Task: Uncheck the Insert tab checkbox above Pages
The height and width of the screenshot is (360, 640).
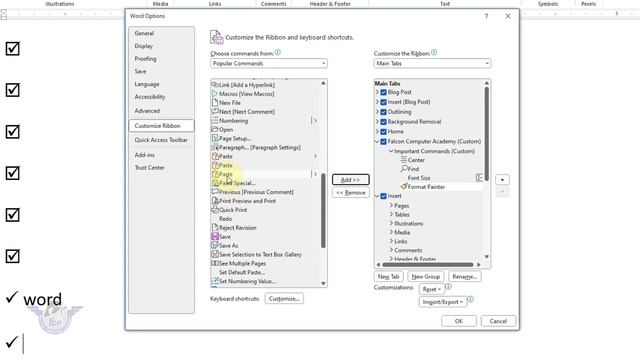Action: 383,196
